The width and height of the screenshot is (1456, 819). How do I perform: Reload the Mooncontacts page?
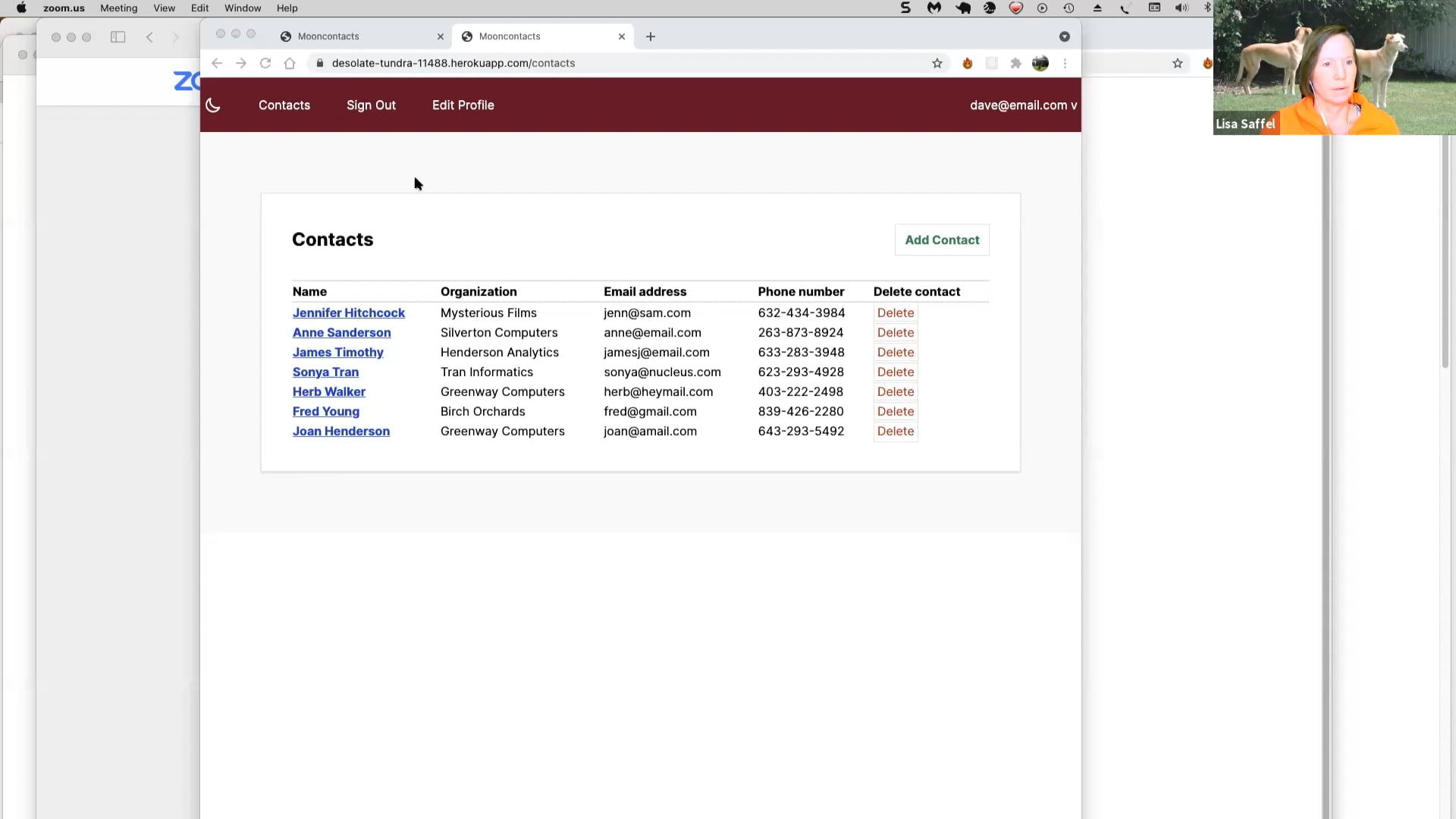(x=265, y=63)
